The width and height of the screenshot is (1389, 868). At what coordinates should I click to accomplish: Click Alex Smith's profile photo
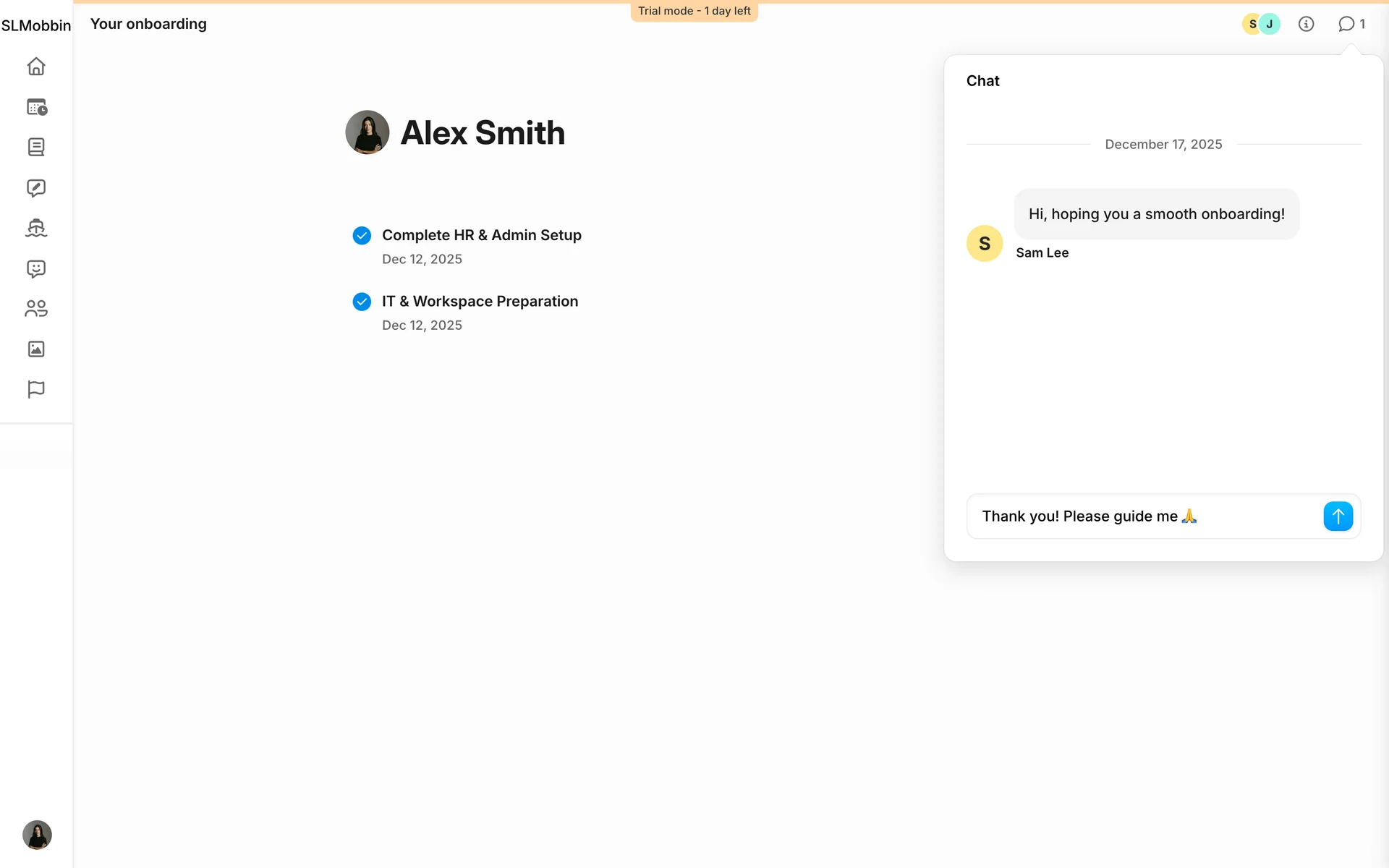pos(368,132)
